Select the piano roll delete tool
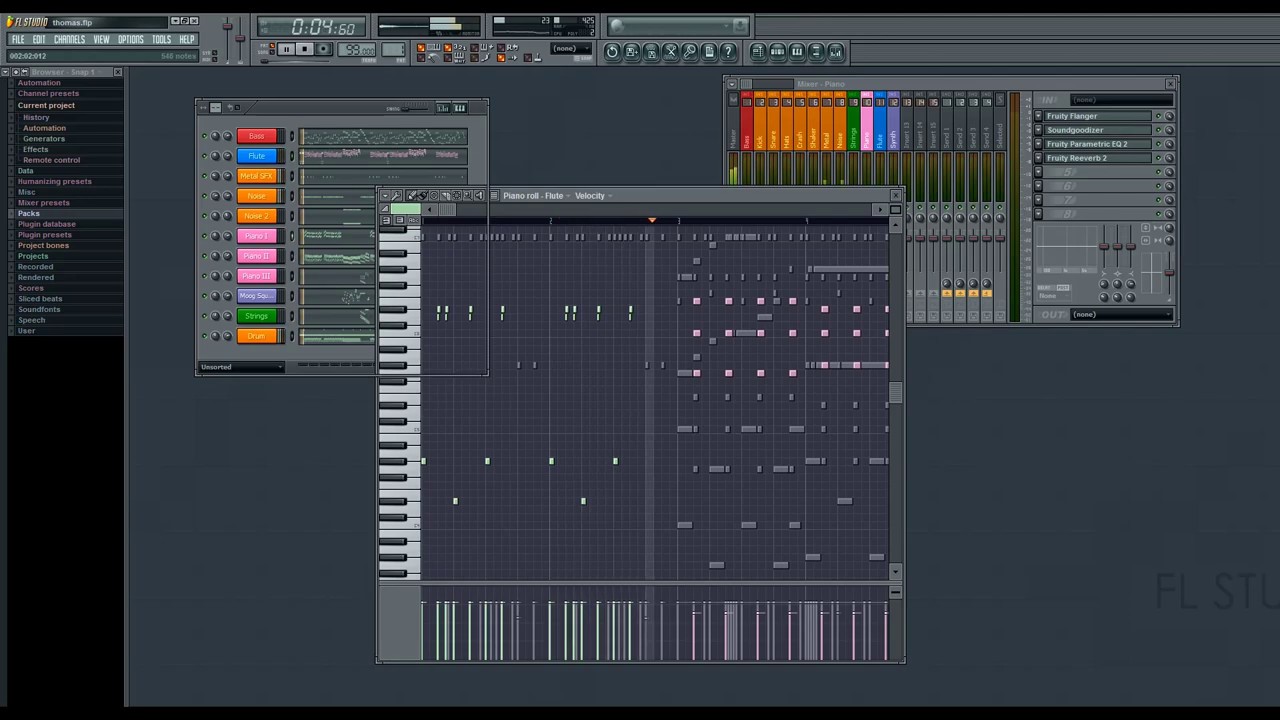This screenshot has height=720, width=1280. tap(434, 196)
